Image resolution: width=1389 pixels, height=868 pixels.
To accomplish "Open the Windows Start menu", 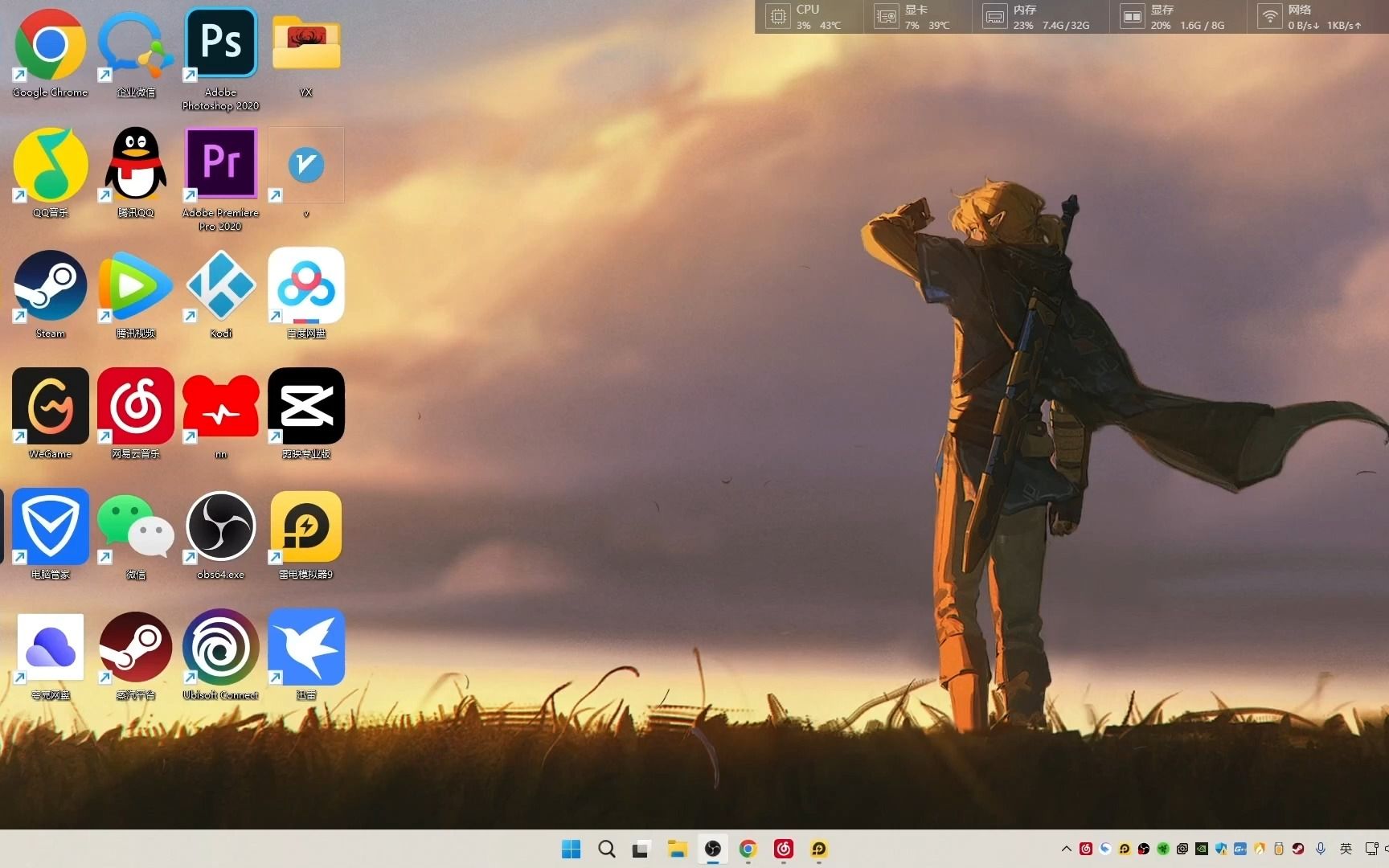I will coord(571,849).
